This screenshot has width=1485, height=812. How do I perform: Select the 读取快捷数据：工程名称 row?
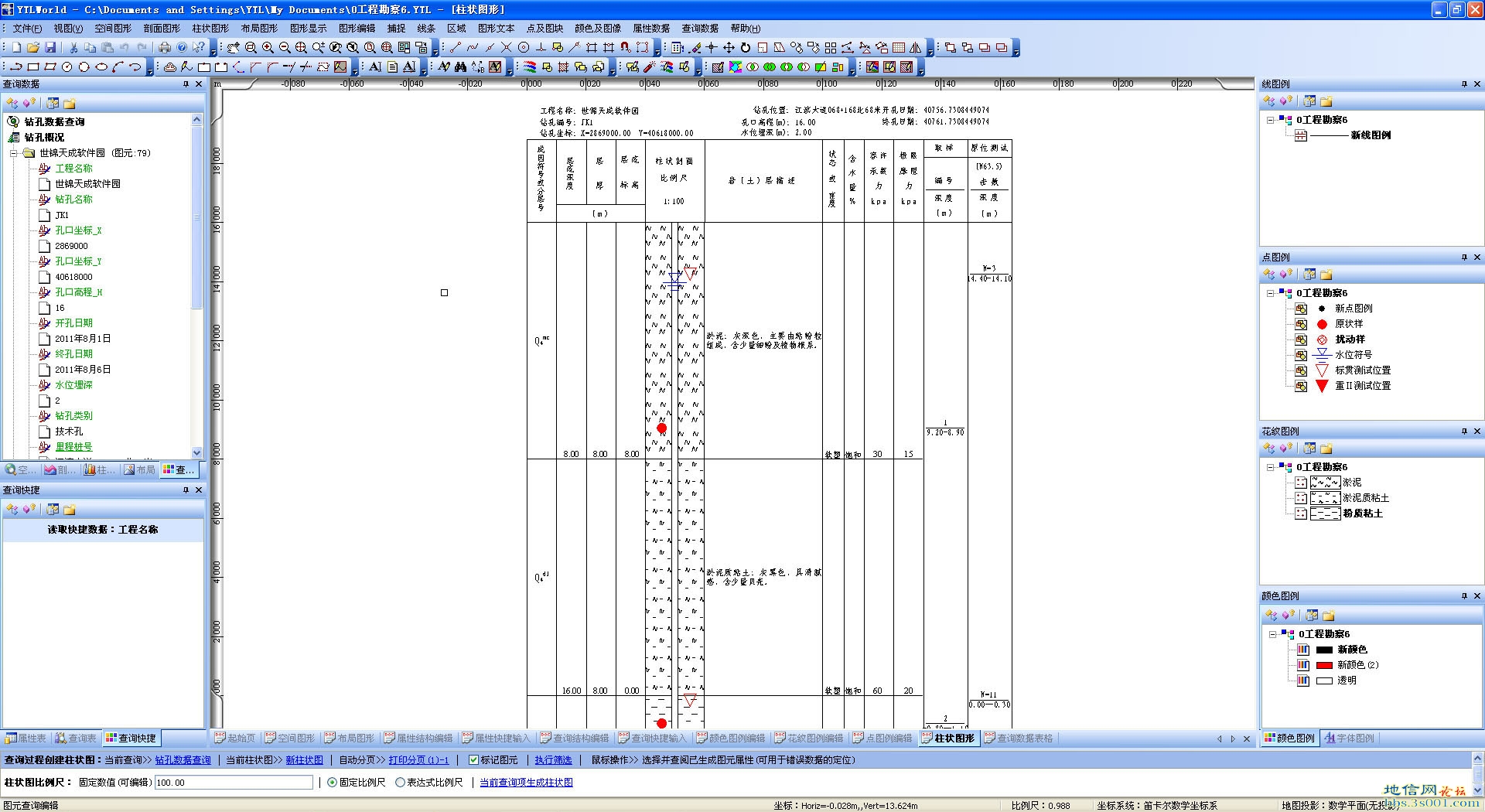[x=103, y=530]
